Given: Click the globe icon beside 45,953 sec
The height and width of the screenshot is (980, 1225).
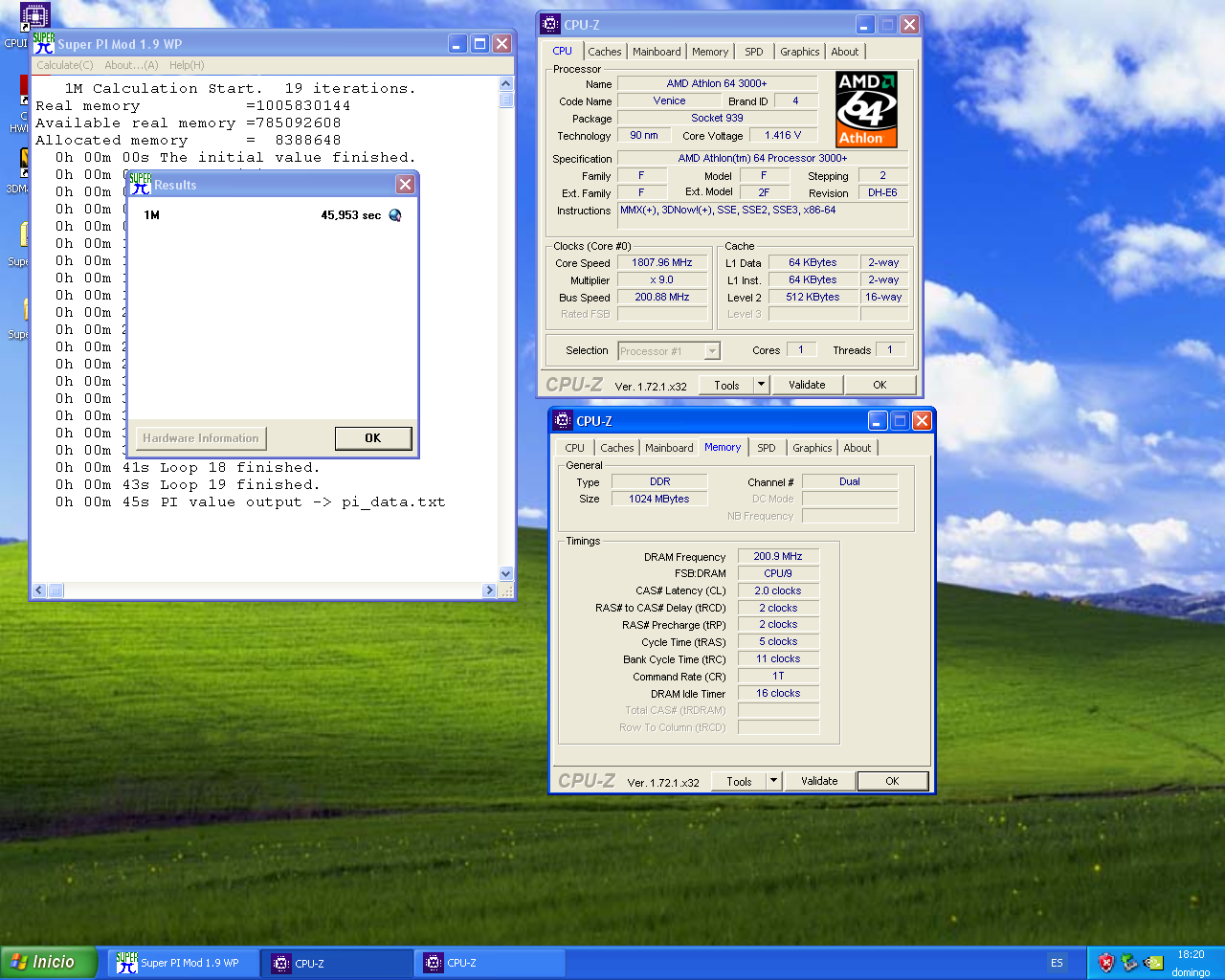Looking at the screenshot, I should coord(395,215).
